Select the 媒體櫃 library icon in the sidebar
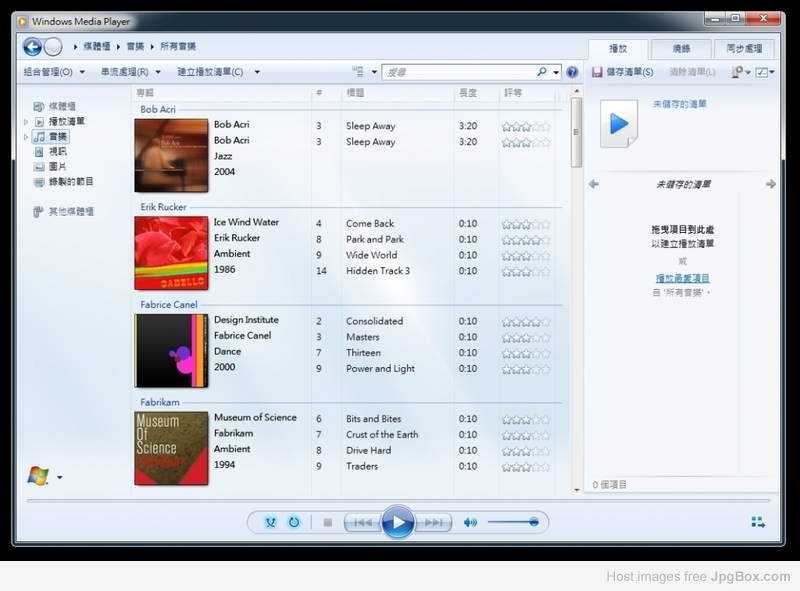Screen dimensions: 800x591 tap(39, 106)
